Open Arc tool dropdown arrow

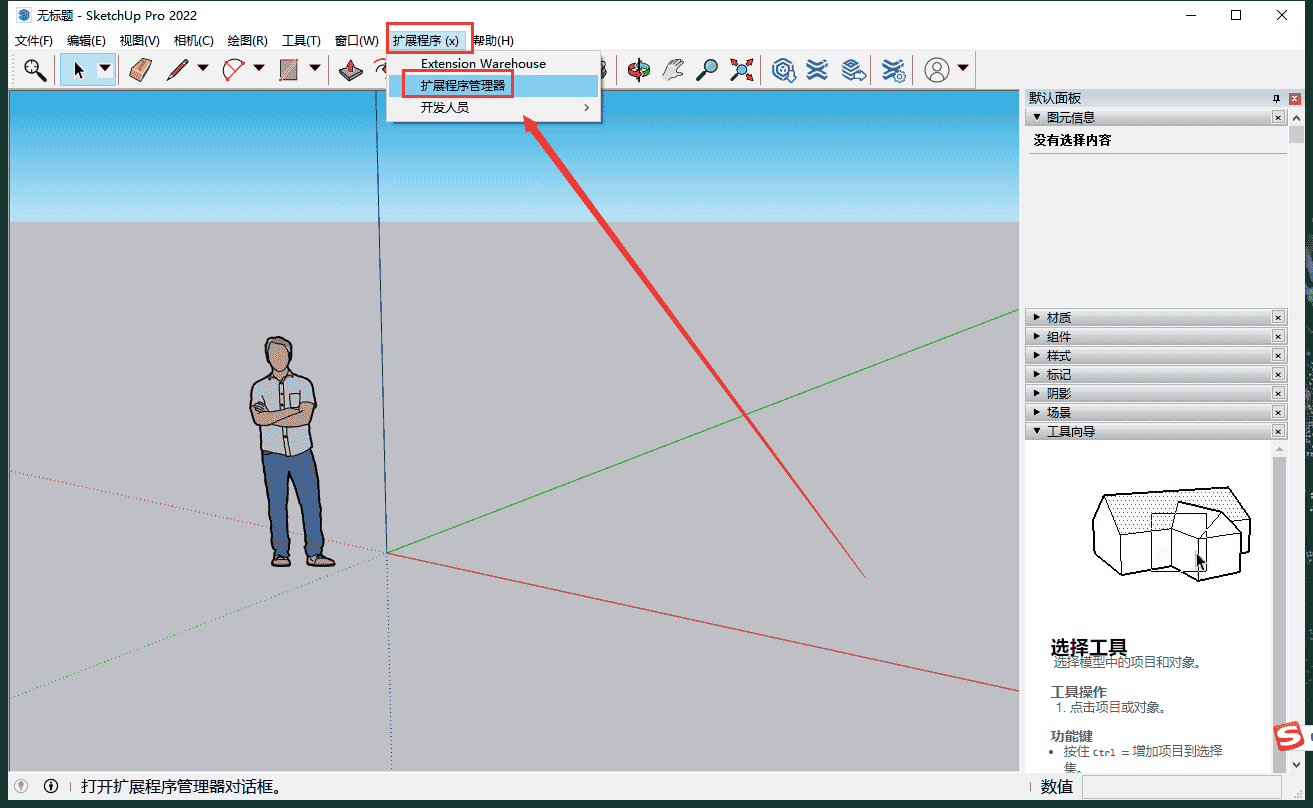[x=259, y=70]
